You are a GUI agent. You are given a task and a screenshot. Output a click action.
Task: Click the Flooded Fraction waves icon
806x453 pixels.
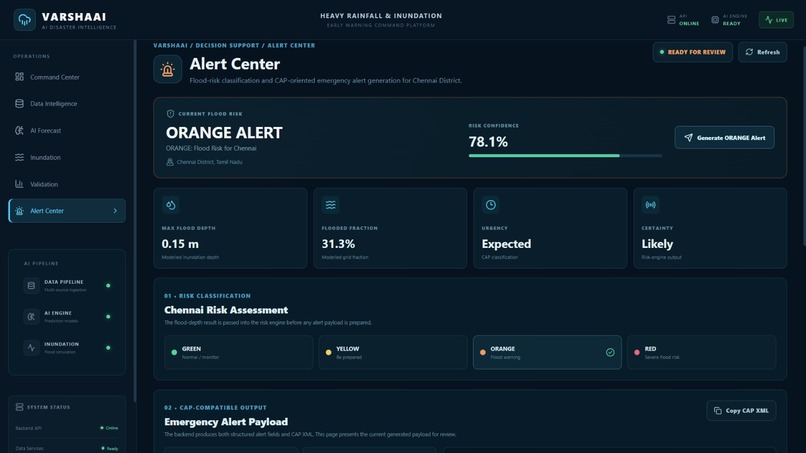331,205
